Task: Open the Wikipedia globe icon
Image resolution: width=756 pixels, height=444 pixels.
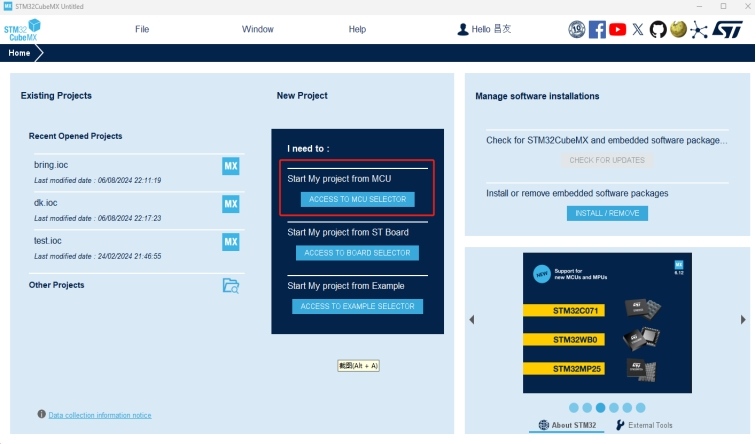Action: (678, 30)
